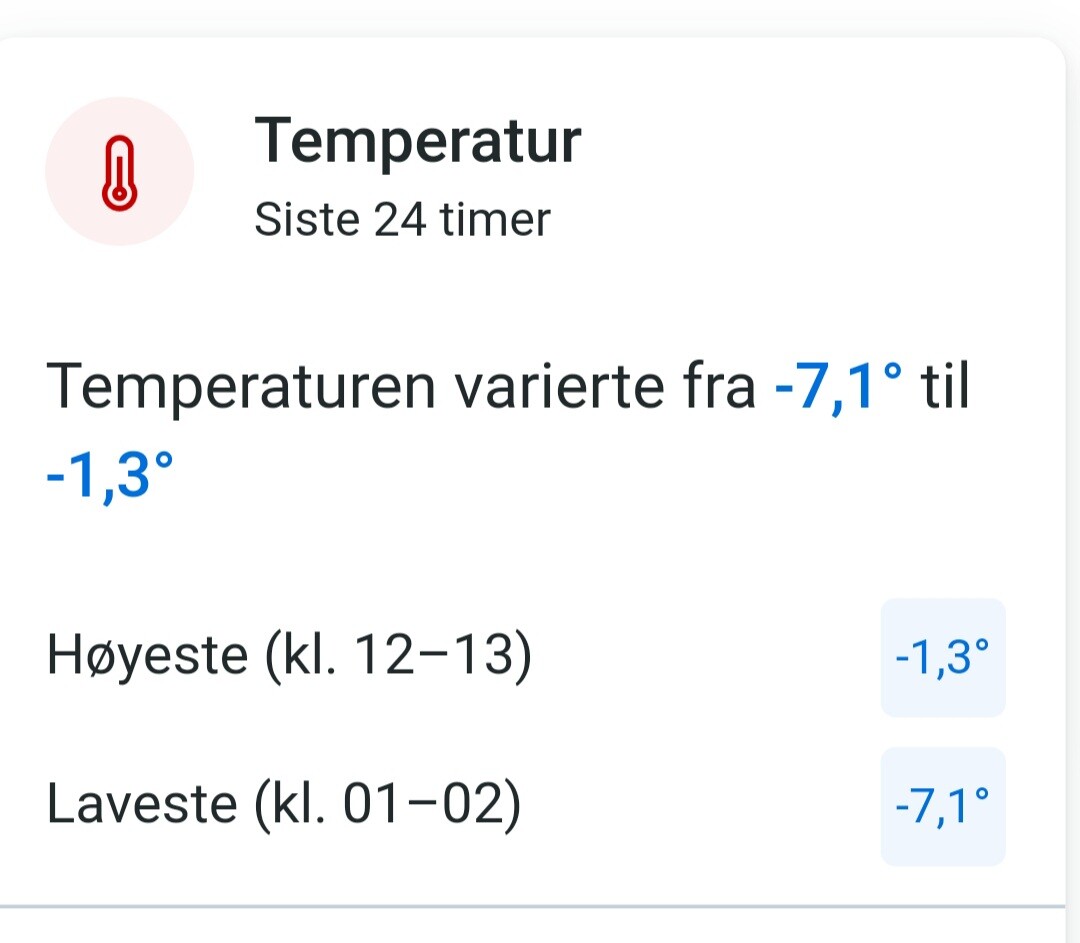Click the word fra before -7,1°
The height and width of the screenshot is (943, 1080).
720,386
